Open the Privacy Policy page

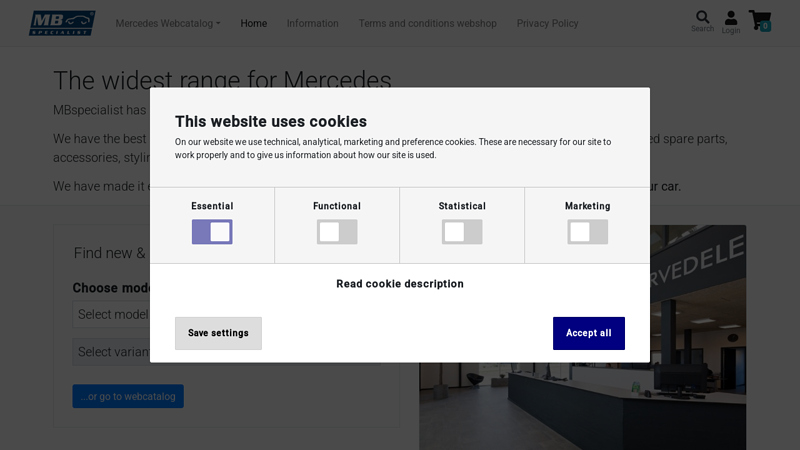[548, 23]
